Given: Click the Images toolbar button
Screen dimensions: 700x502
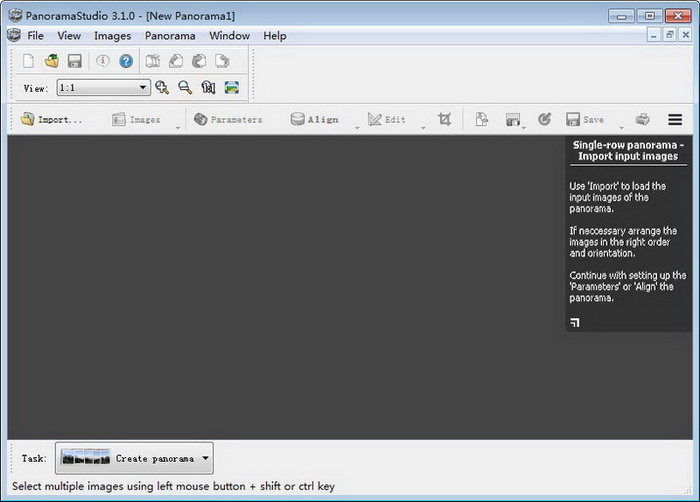Looking at the screenshot, I should point(137,119).
